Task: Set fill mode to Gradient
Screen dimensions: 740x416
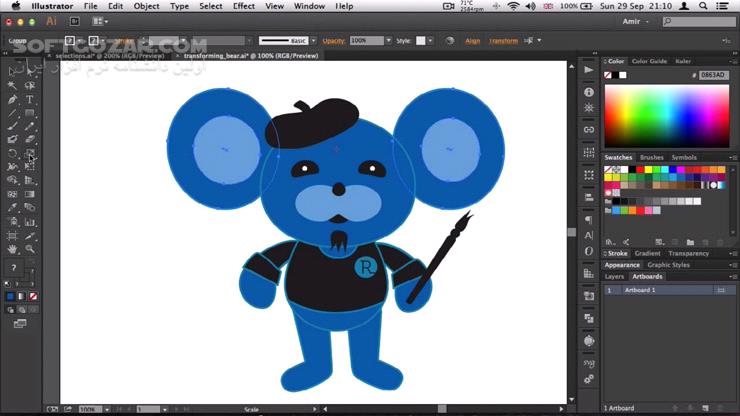Action: [x=22, y=297]
